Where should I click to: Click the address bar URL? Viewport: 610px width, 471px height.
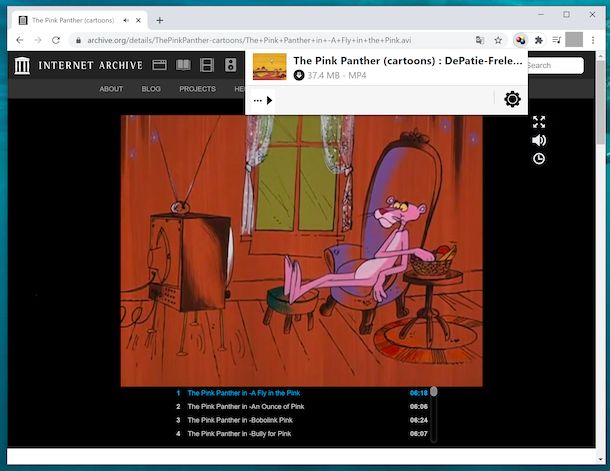click(x=249, y=40)
